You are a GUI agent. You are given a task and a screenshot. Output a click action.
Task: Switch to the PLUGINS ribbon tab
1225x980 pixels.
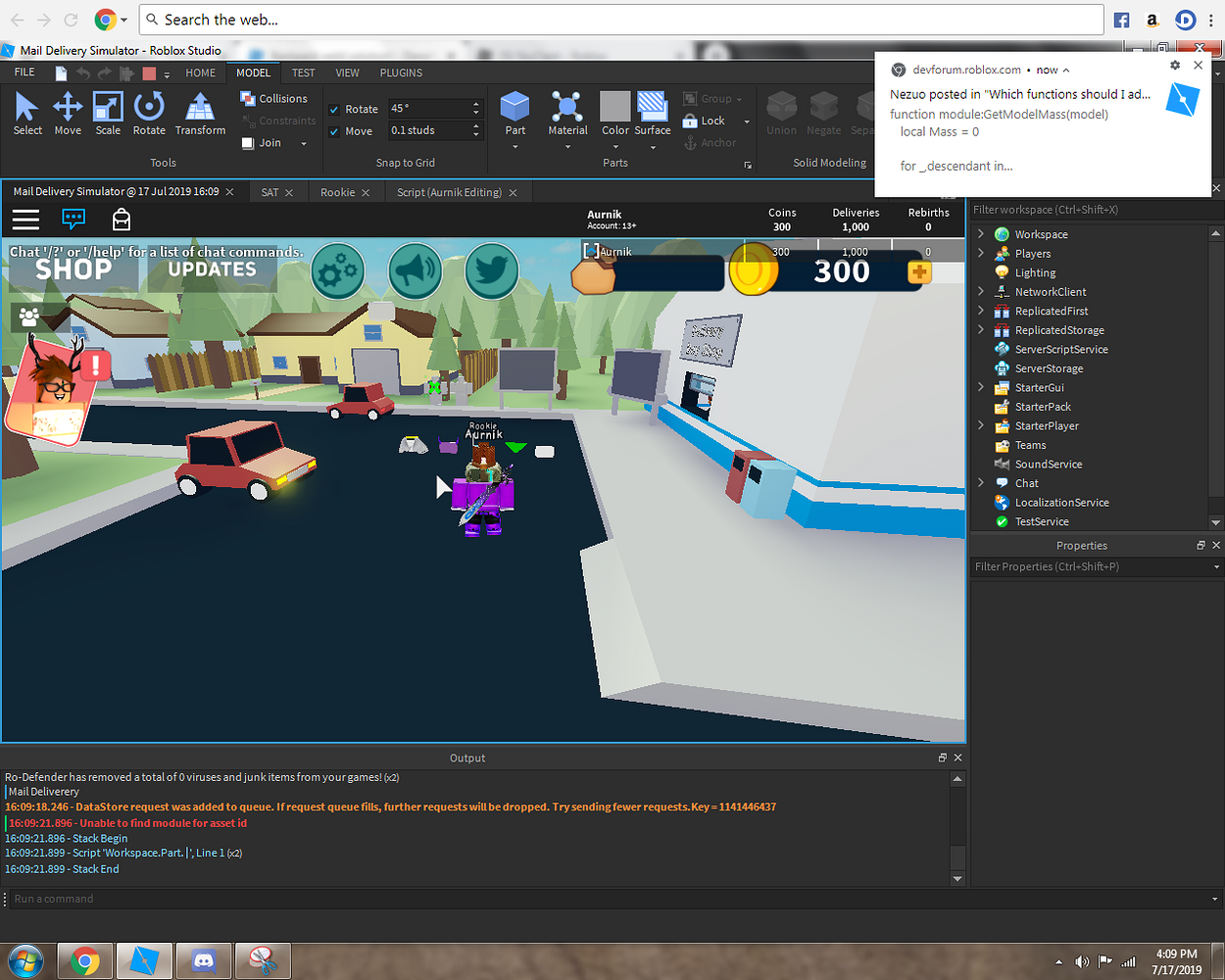[401, 73]
